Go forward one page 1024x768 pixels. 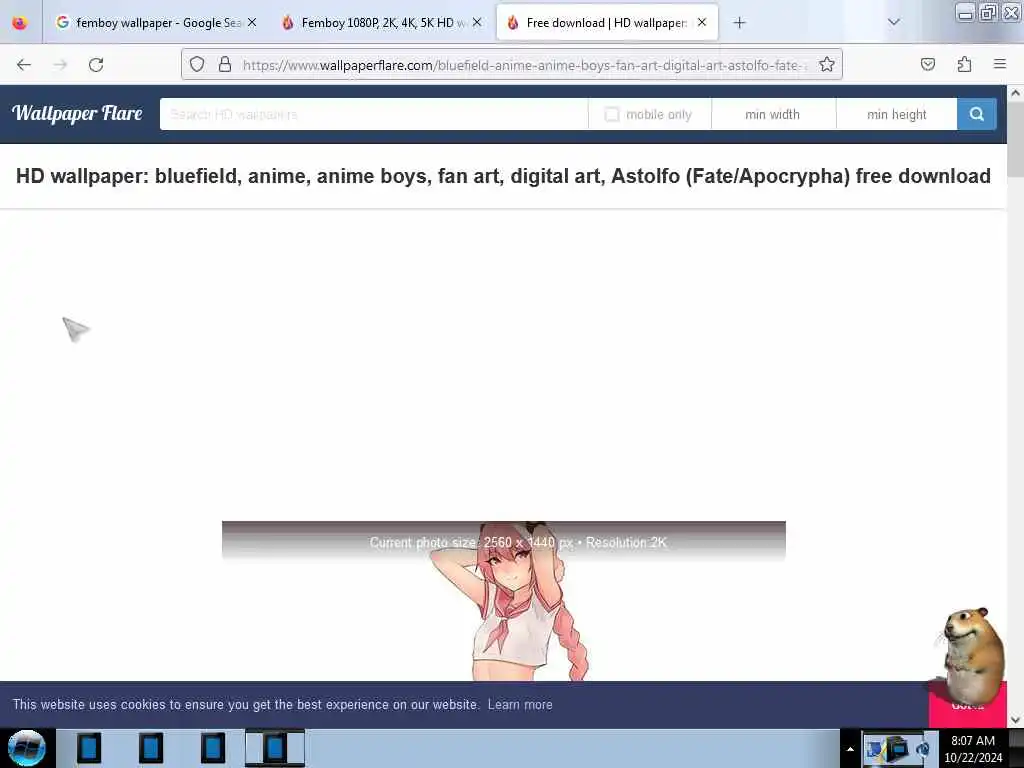[60, 65]
